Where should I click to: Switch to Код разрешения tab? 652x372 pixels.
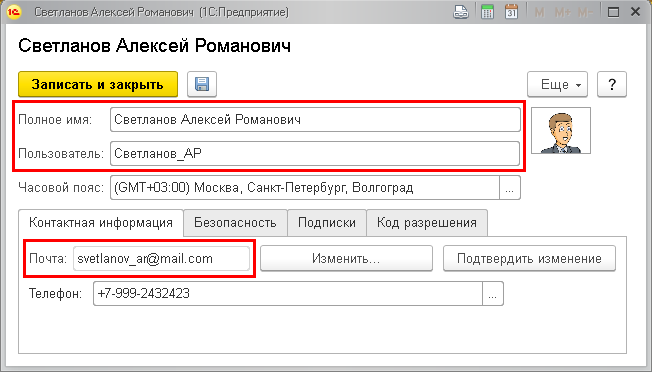point(427,223)
